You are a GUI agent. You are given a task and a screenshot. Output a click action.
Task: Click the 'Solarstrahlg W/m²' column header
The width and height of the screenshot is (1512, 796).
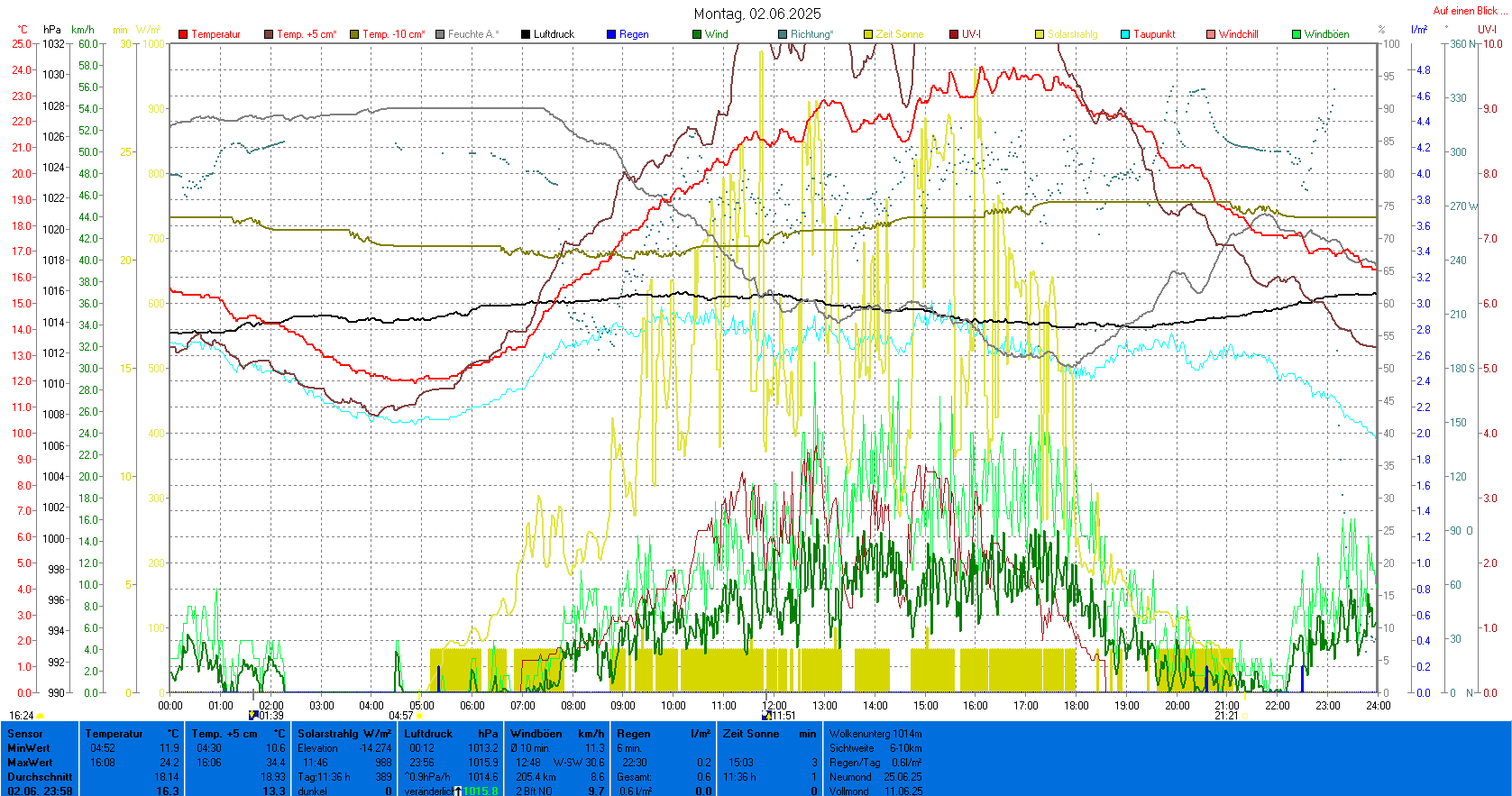[x=344, y=734]
